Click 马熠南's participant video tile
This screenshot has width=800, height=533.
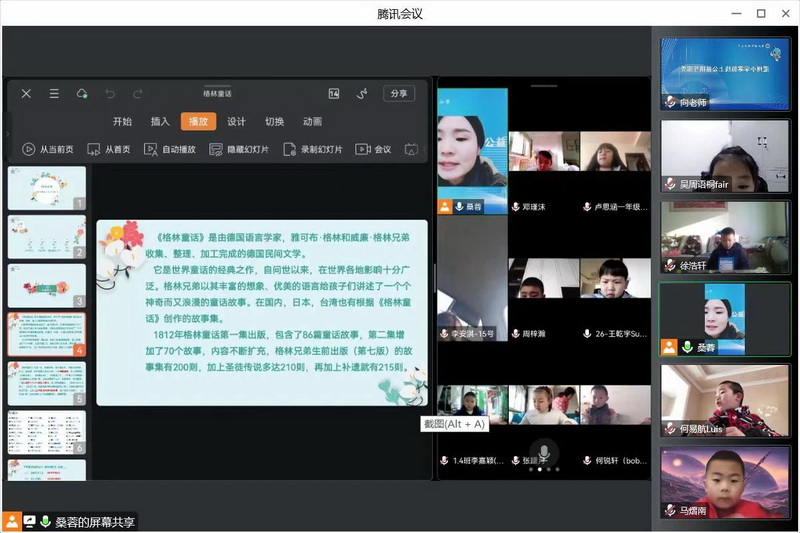725,481
